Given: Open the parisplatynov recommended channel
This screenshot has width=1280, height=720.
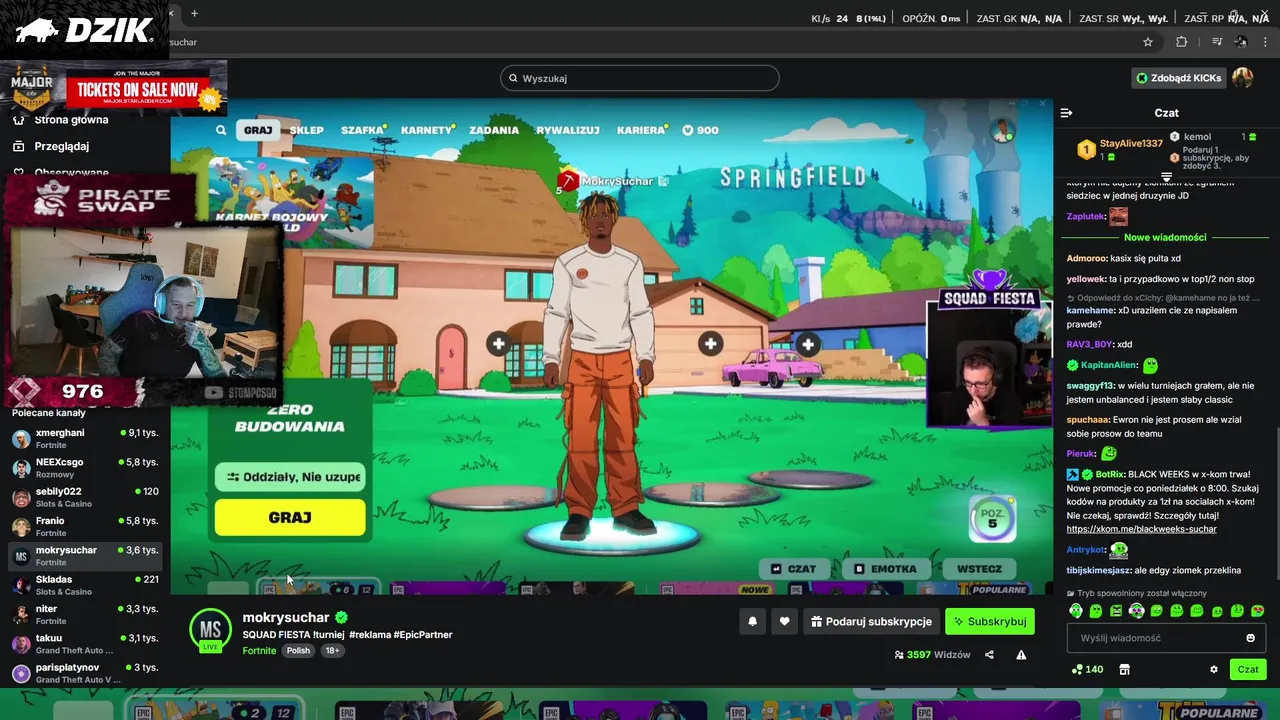Looking at the screenshot, I should click(85, 673).
